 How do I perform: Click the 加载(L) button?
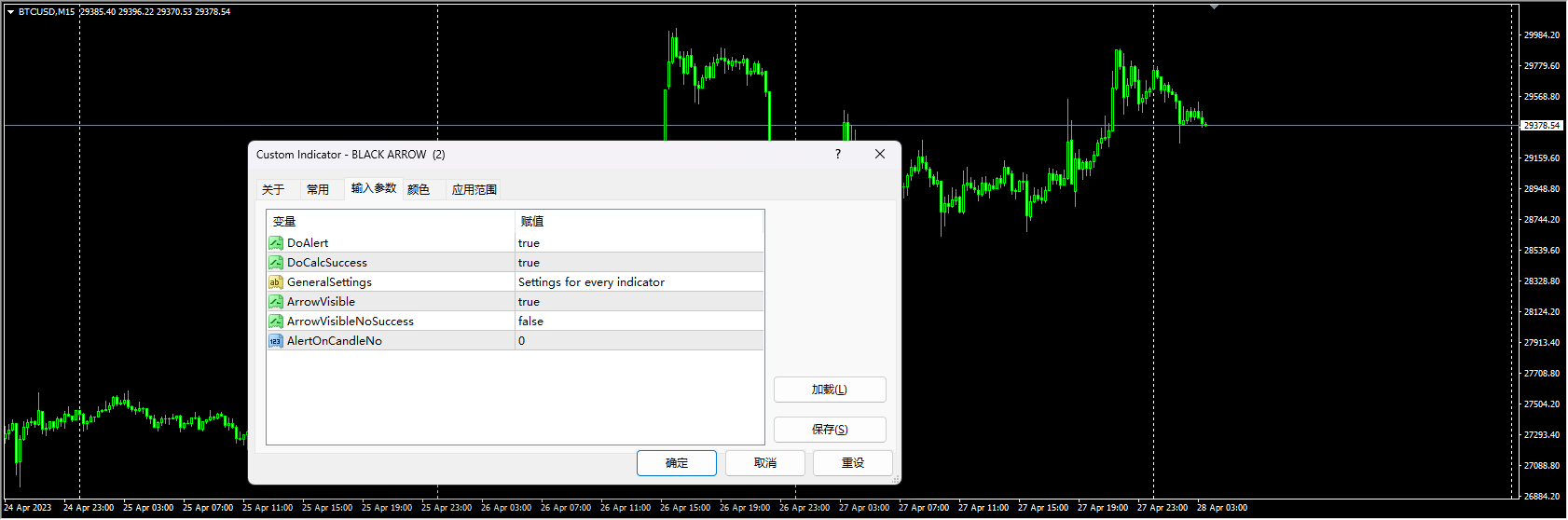pos(829,390)
